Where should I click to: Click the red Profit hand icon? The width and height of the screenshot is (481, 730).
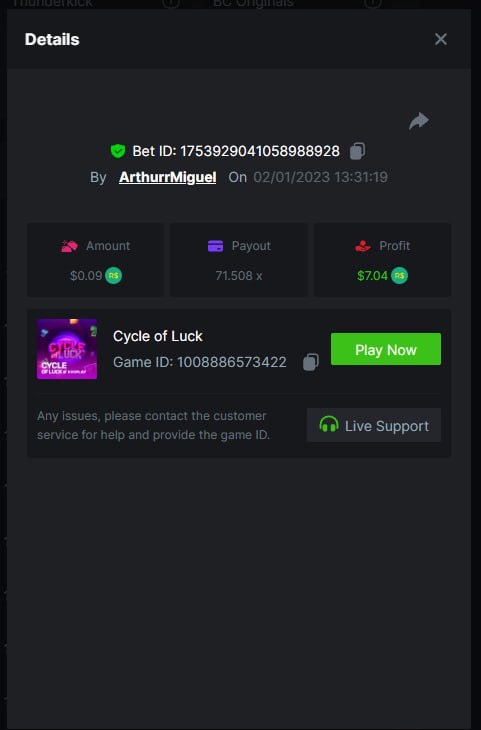(363, 246)
